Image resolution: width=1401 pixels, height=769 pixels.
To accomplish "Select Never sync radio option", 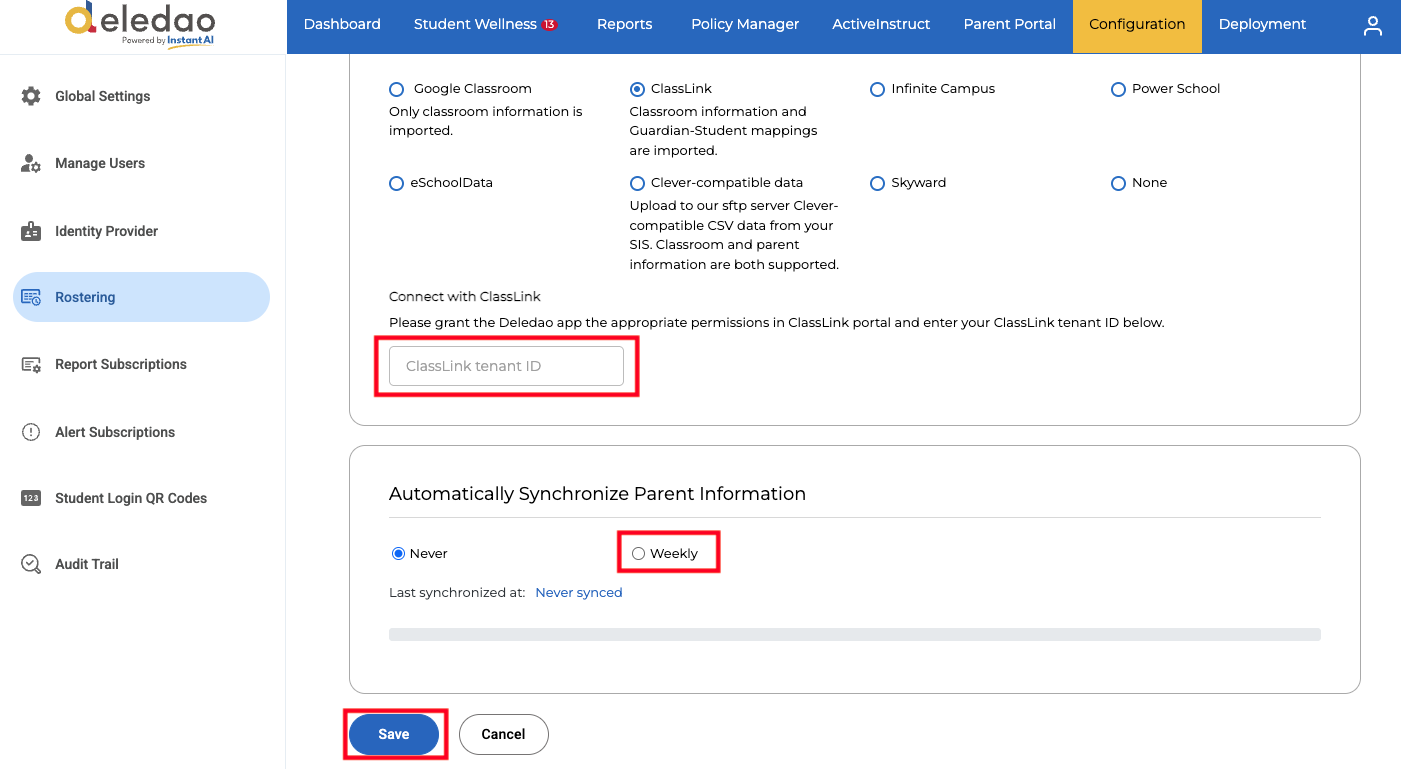I will [398, 553].
